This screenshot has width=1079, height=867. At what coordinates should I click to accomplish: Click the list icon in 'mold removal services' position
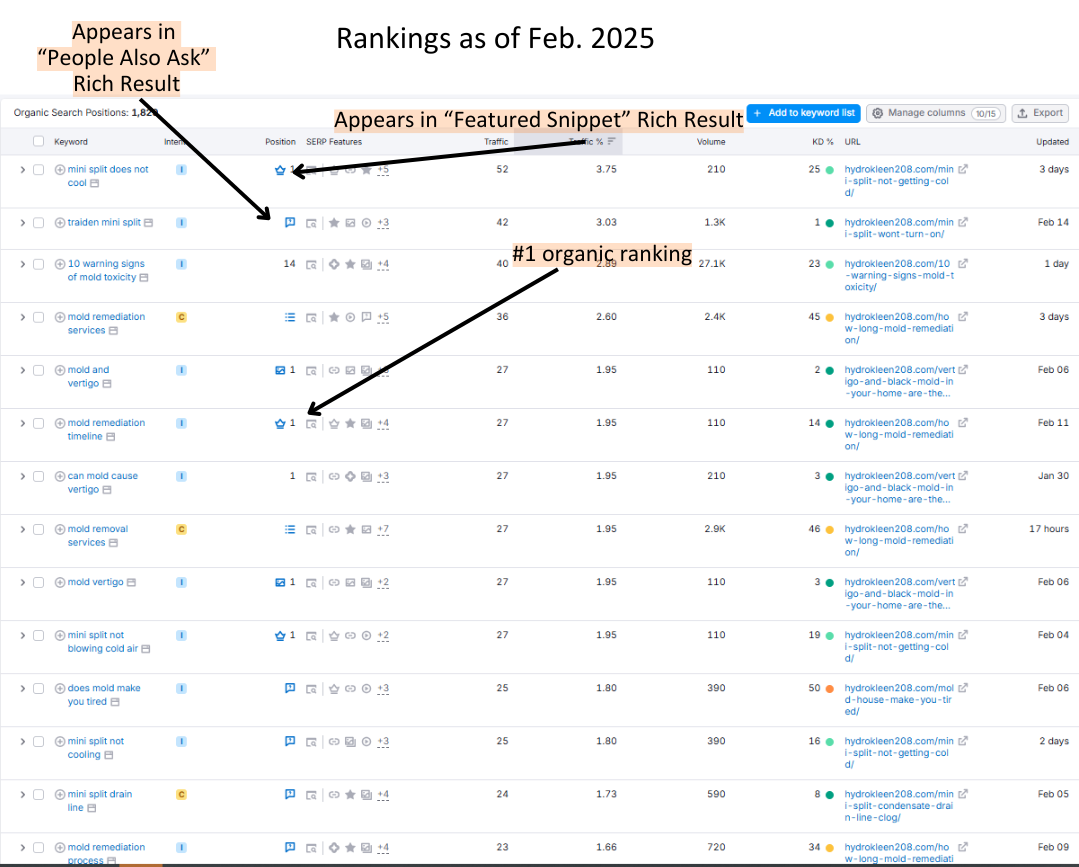point(290,529)
